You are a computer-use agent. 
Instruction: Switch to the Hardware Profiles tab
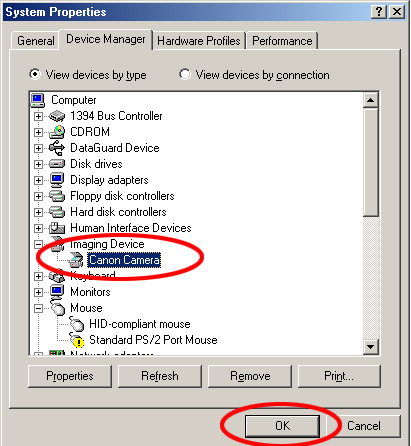(199, 41)
